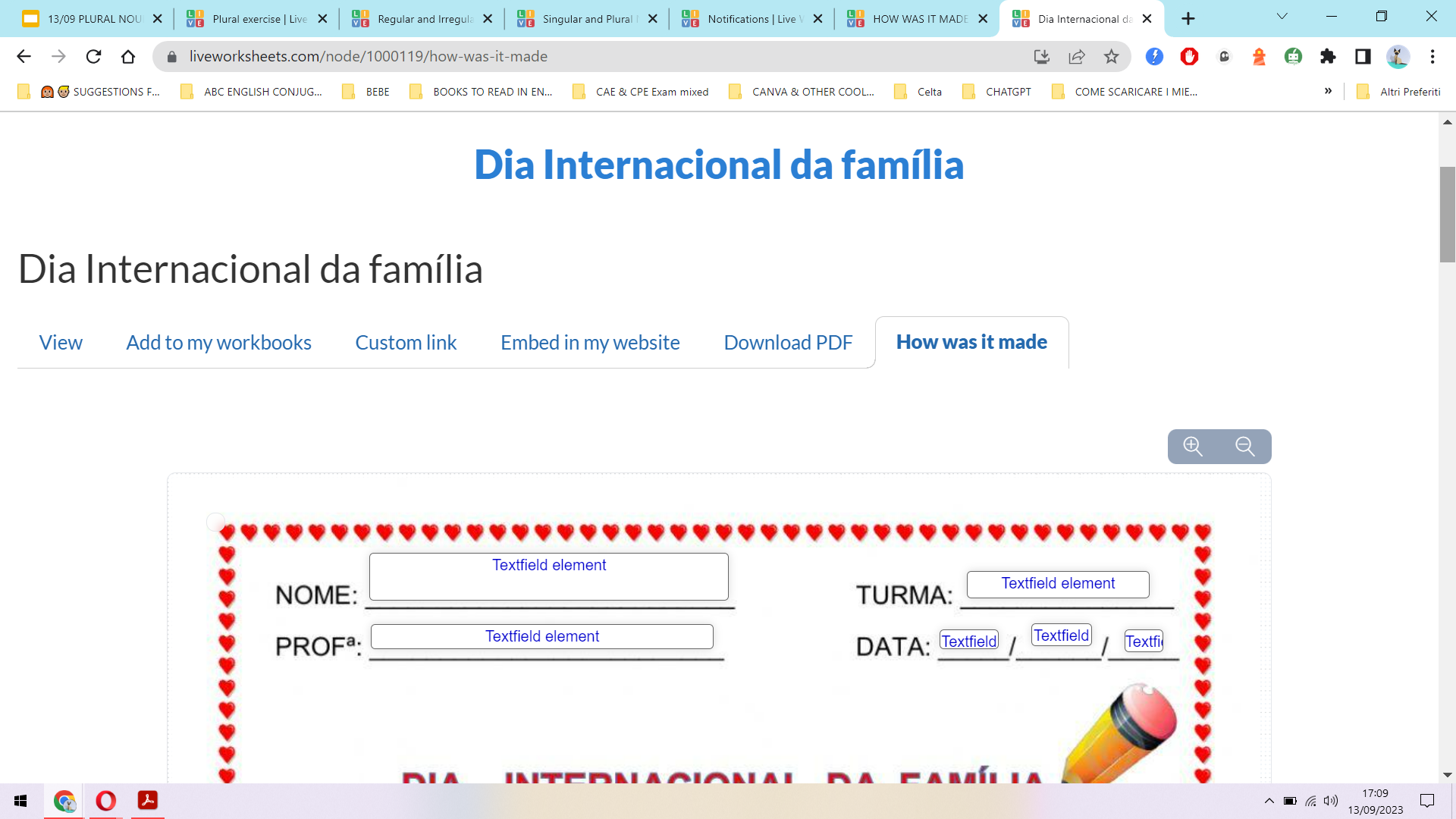Open Opera from the Windows taskbar
The width and height of the screenshot is (1456, 819).
(106, 801)
